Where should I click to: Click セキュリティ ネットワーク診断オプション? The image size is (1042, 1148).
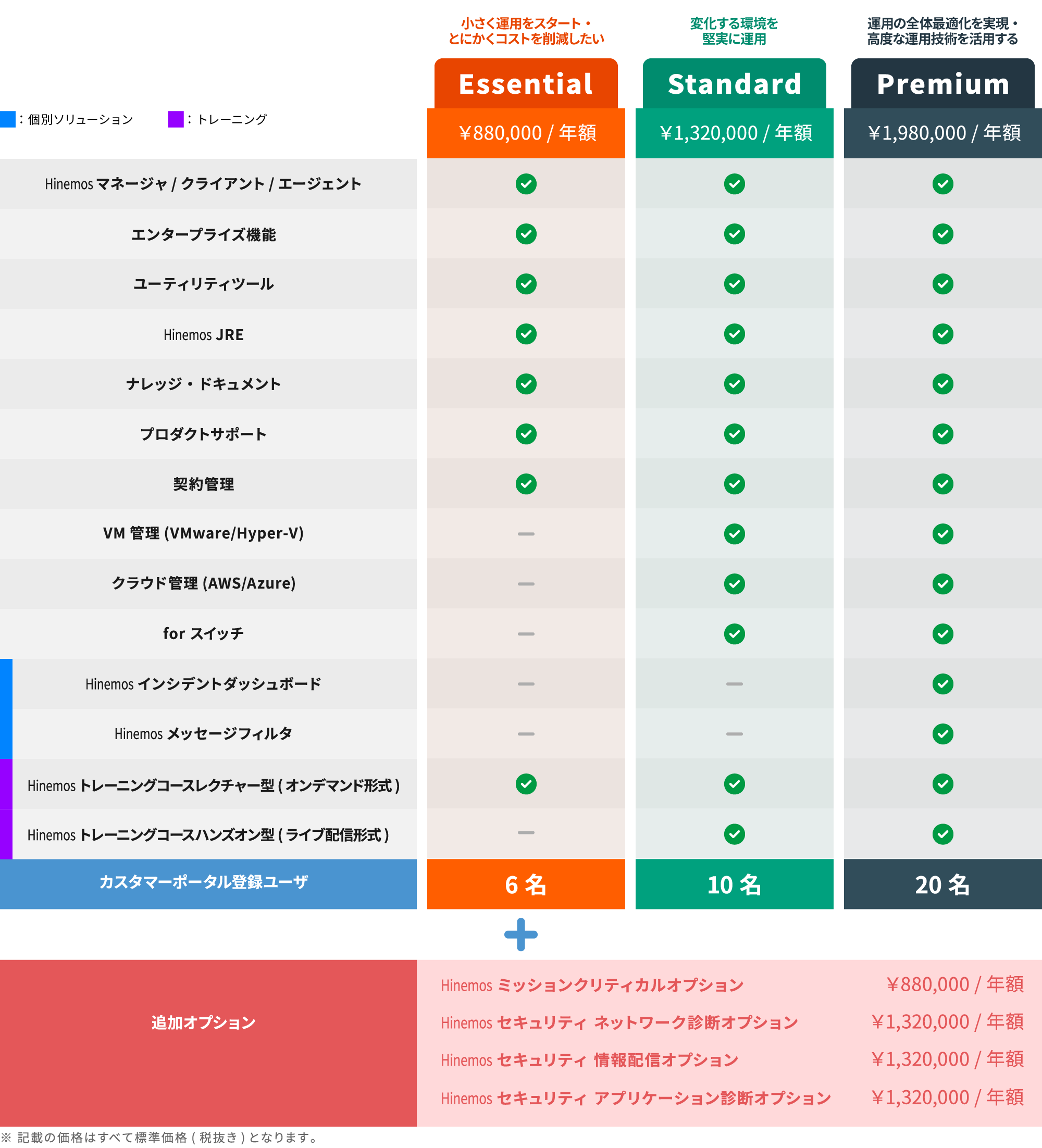[x=619, y=1022]
